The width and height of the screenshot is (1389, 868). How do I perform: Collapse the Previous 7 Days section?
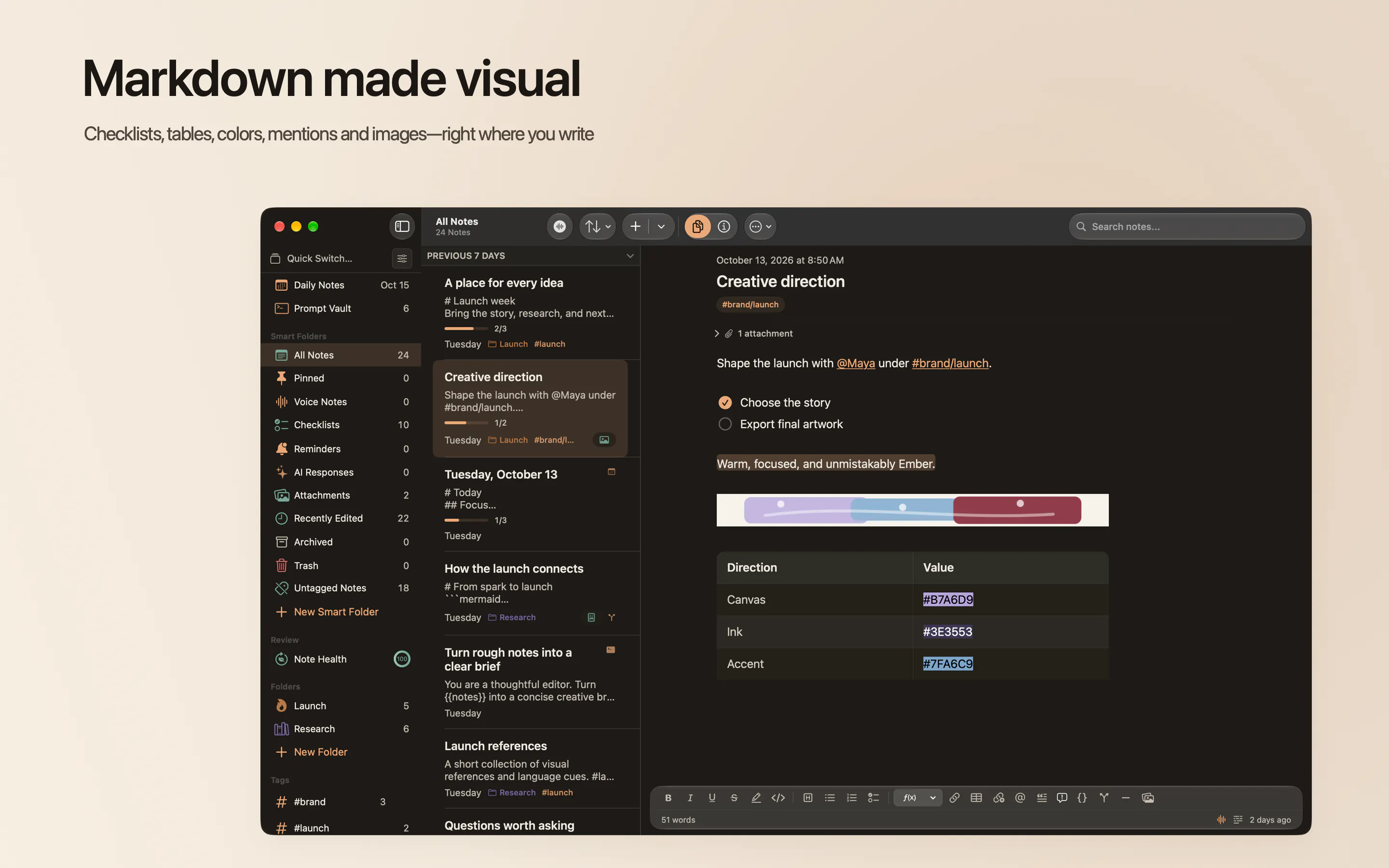point(630,256)
